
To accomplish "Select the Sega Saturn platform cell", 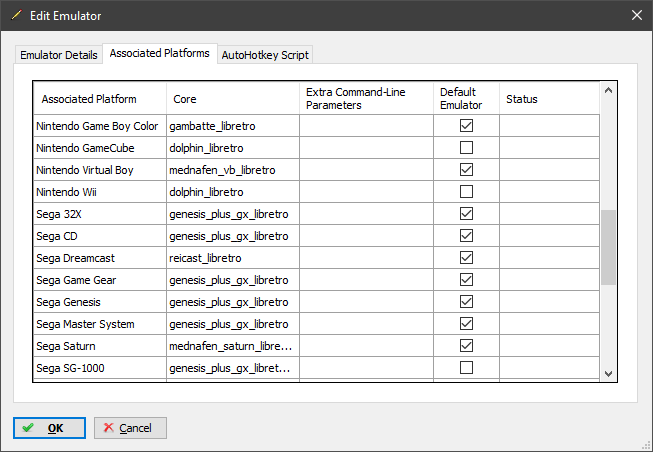I will point(100,346).
